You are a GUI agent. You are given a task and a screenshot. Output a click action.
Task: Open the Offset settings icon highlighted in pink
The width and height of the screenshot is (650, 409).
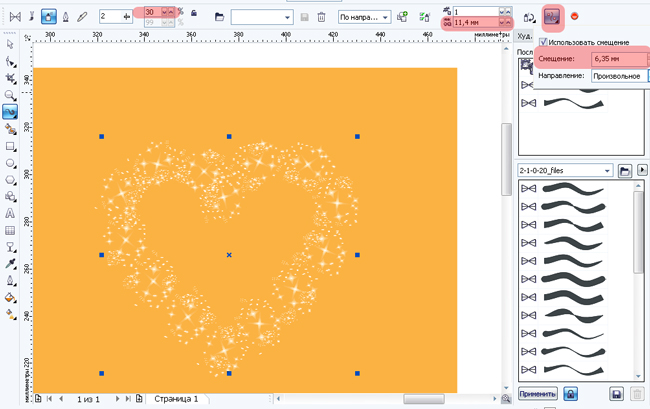(x=551, y=17)
